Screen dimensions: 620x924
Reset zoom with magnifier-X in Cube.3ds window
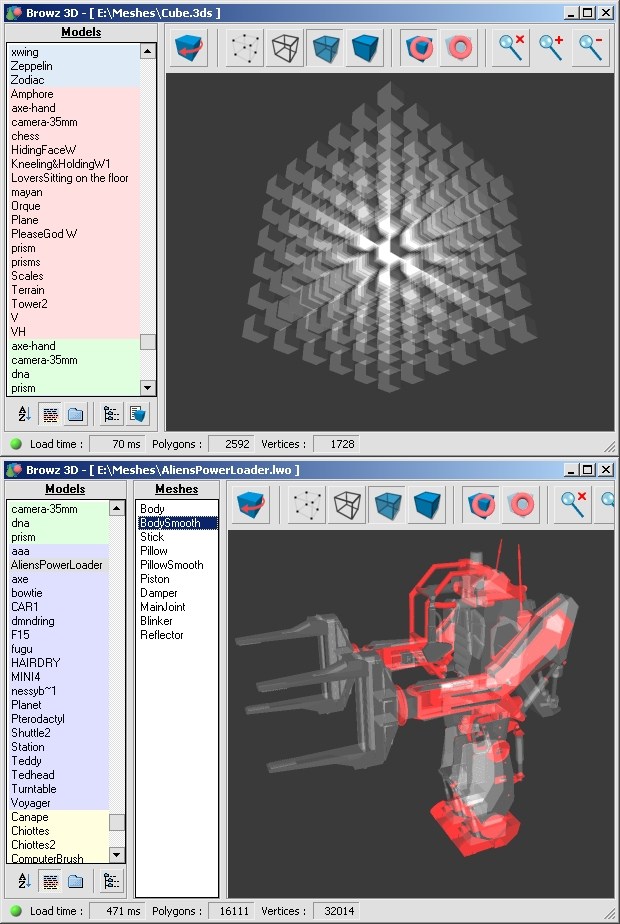(x=511, y=47)
